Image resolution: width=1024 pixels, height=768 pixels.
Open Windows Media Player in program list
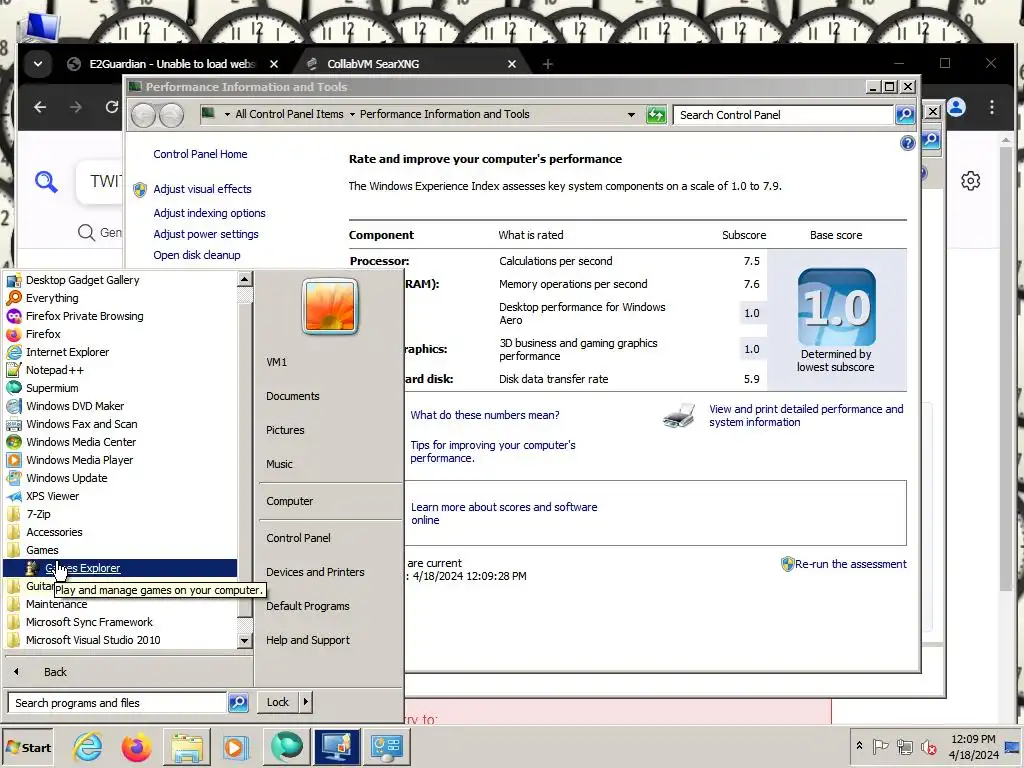click(79, 460)
